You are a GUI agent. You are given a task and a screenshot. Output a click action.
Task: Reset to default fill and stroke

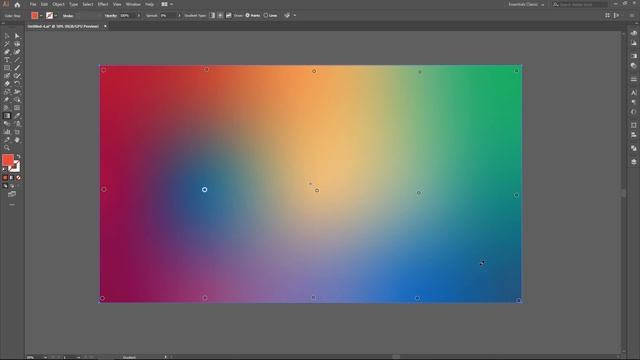coord(4,169)
